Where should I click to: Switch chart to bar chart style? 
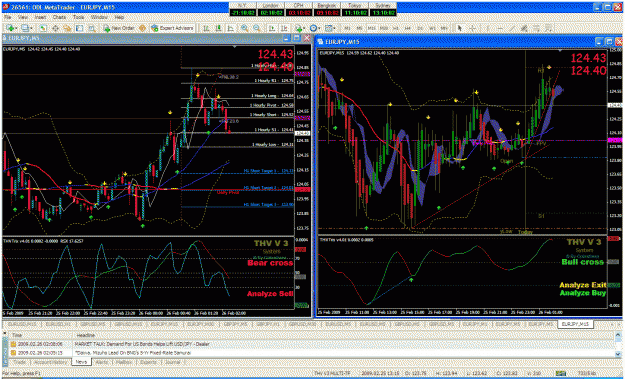[206, 28]
